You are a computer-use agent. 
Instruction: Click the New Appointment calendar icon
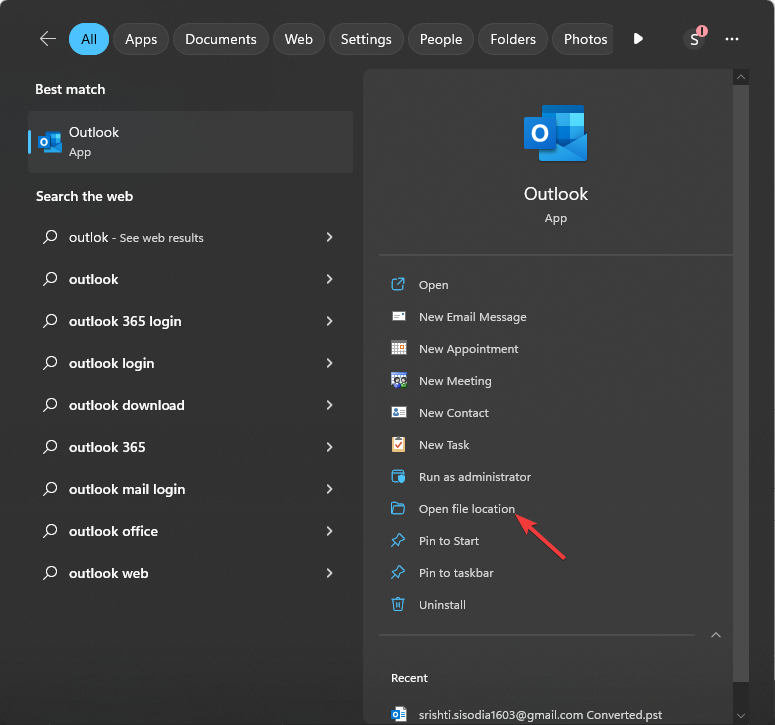point(398,348)
